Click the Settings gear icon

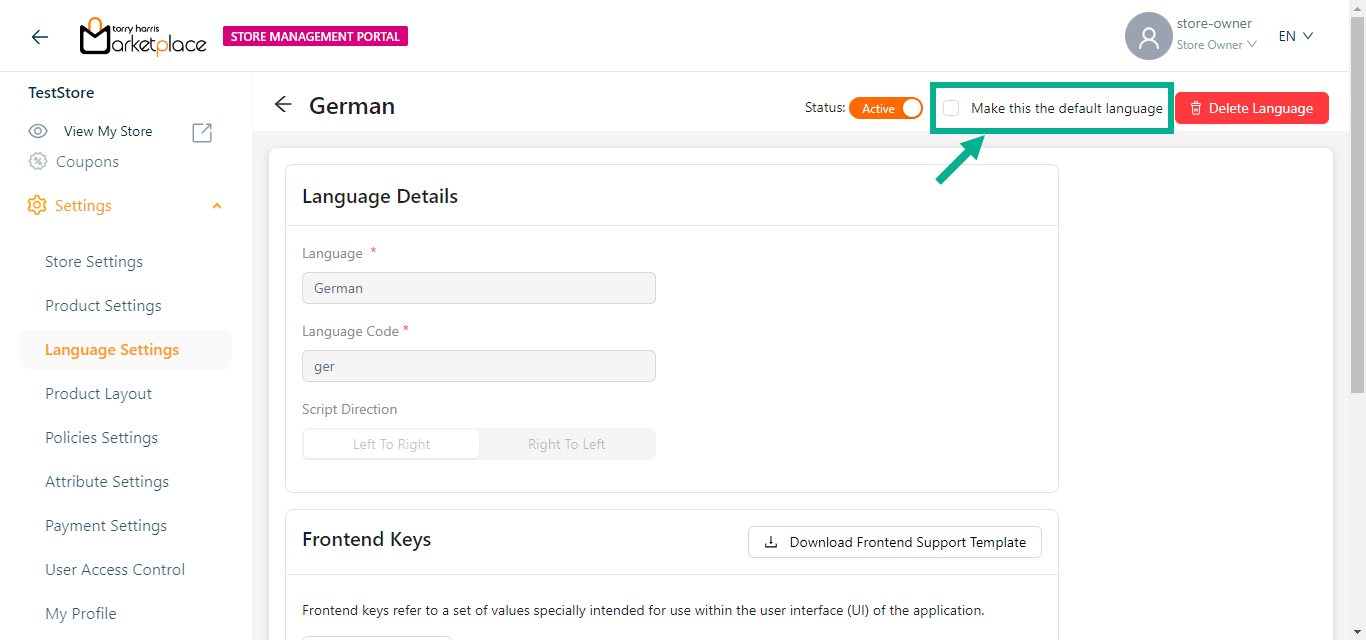pyautogui.click(x=37, y=205)
